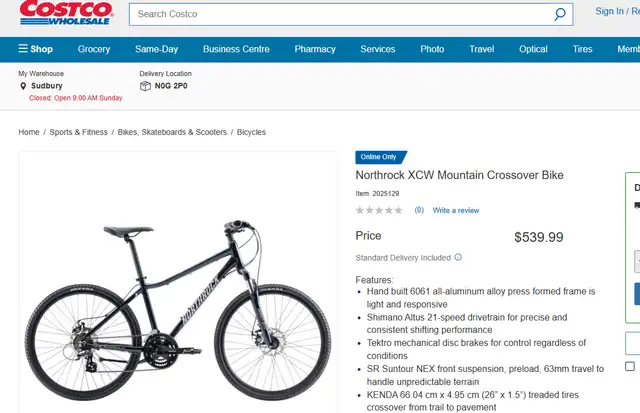Click the five-star rating stars
Viewport: 640px width, 413px height.
tap(379, 210)
